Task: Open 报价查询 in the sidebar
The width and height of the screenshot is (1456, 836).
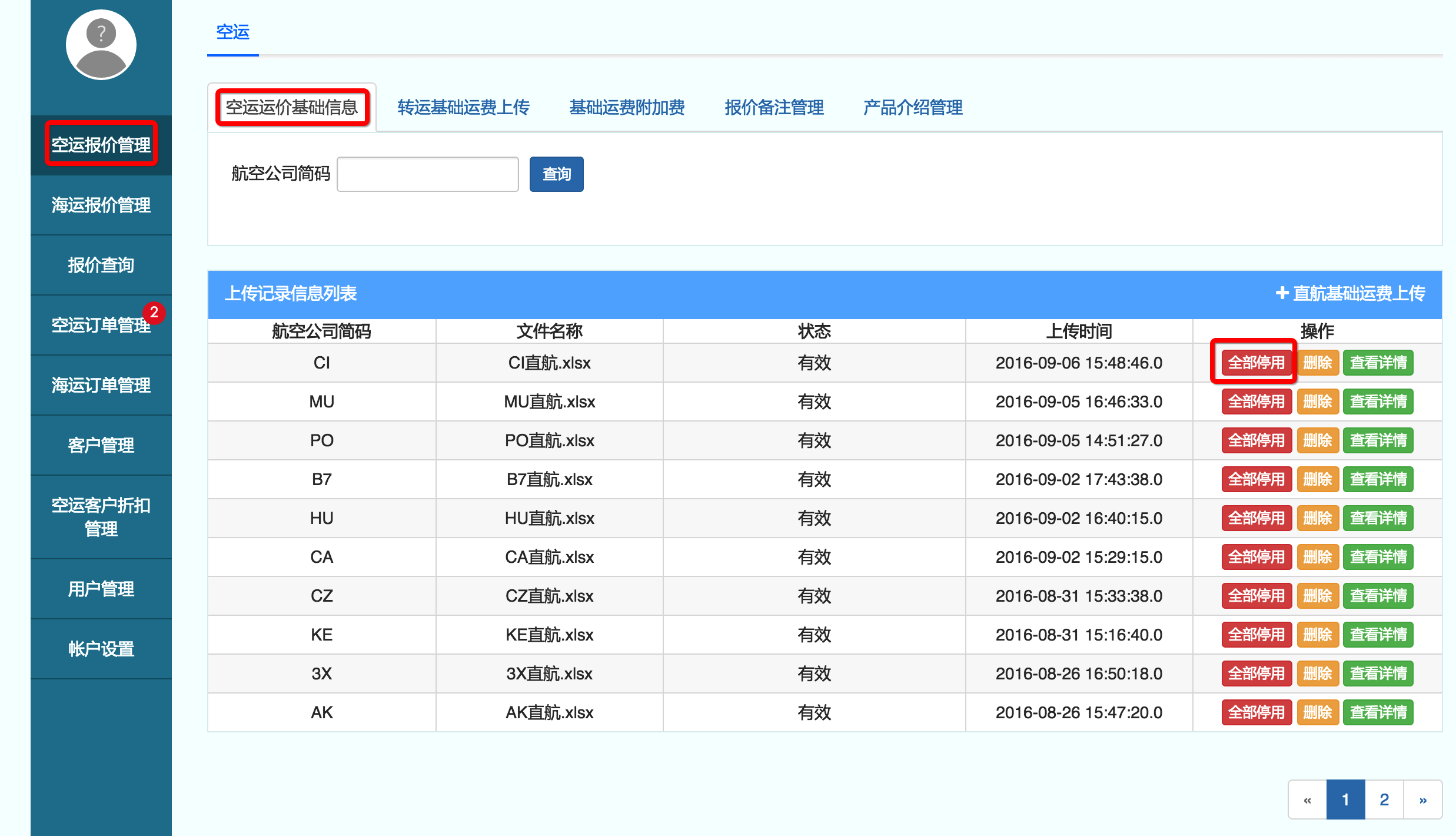Action: [101, 265]
